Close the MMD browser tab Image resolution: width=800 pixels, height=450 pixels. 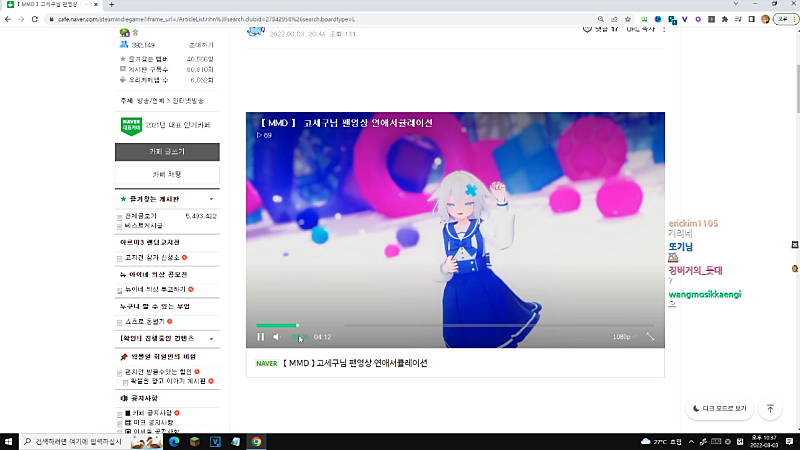(96, 5)
